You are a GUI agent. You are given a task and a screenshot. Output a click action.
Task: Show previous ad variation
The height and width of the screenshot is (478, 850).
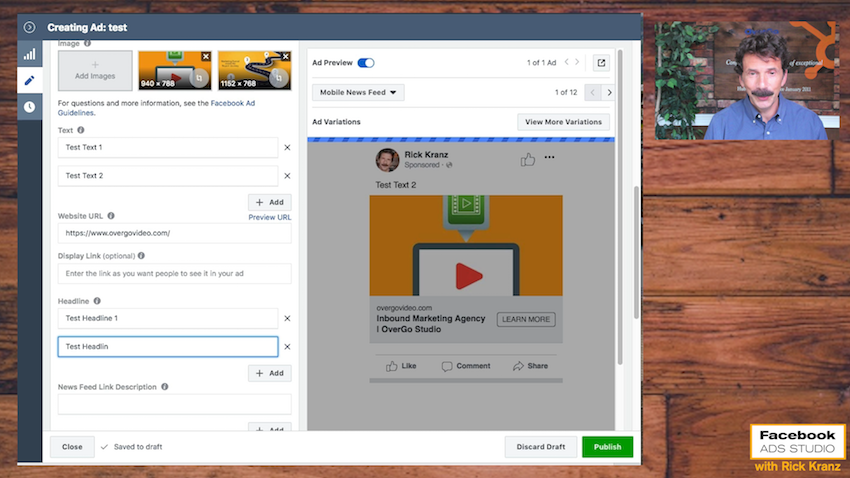(x=593, y=93)
